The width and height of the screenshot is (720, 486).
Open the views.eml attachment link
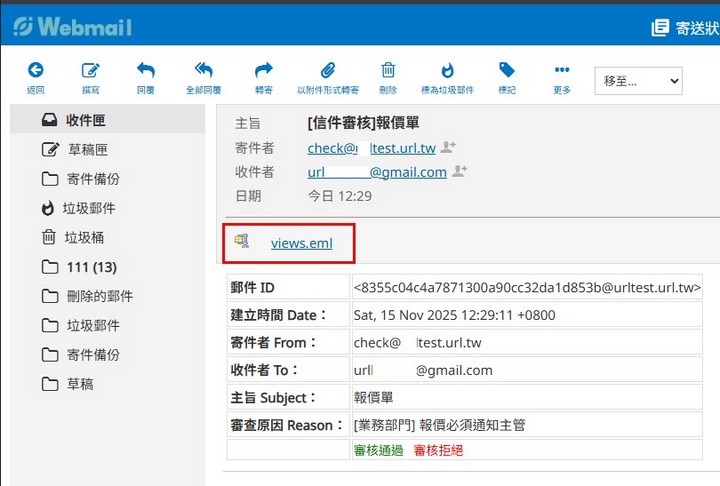(x=301, y=242)
